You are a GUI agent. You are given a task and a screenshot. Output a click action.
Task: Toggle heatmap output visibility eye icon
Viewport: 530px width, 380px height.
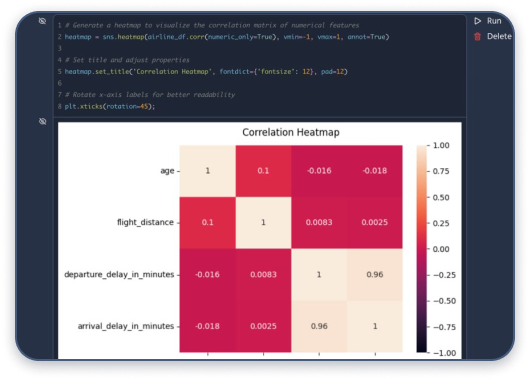pos(43,121)
